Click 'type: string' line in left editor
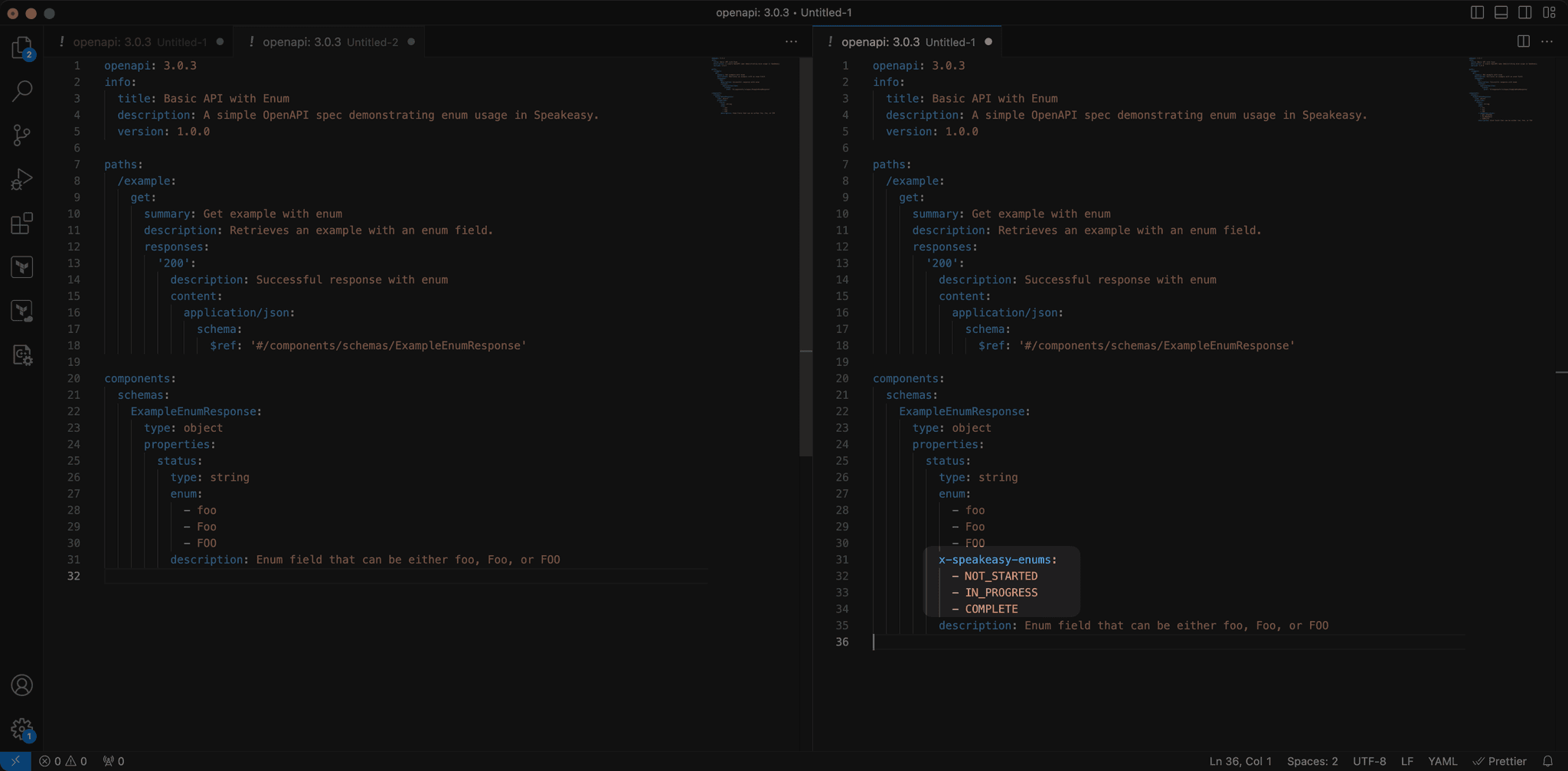The height and width of the screenshot is (771, 1568). [210, 478]
